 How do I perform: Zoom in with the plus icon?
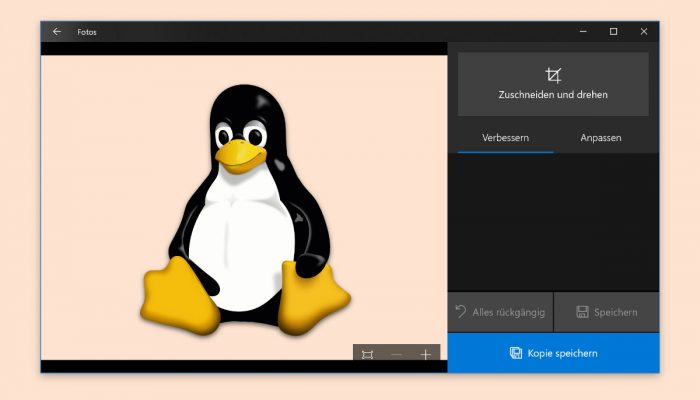pyautogui.click(x=425, y=354)
